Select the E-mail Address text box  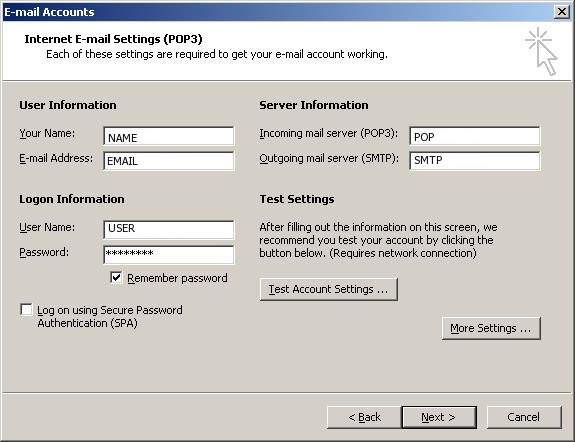(169, 161)
